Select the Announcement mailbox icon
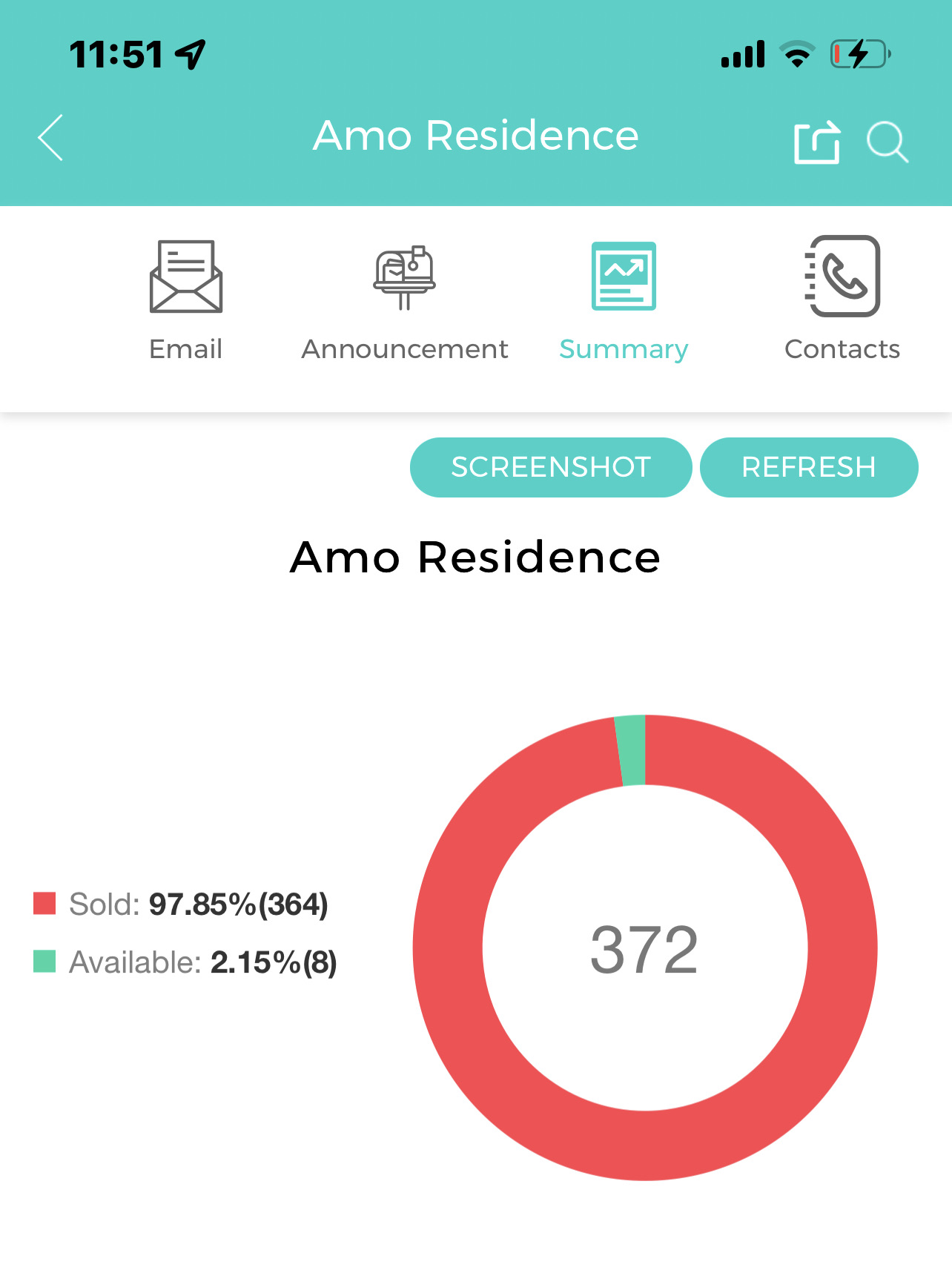The image size is (952, 1273). point(404,277)
